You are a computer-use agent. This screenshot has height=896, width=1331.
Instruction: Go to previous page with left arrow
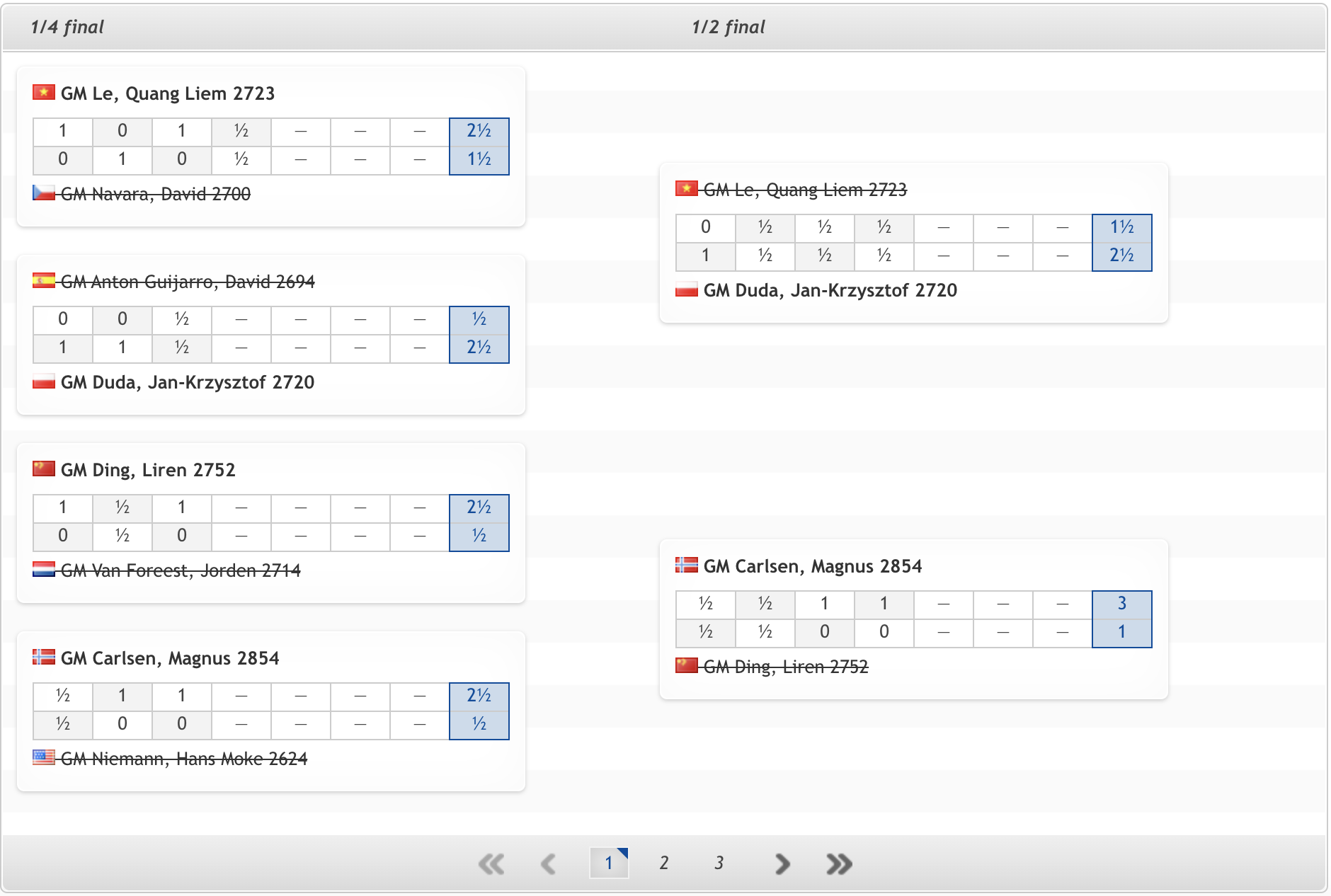[548, 863]
